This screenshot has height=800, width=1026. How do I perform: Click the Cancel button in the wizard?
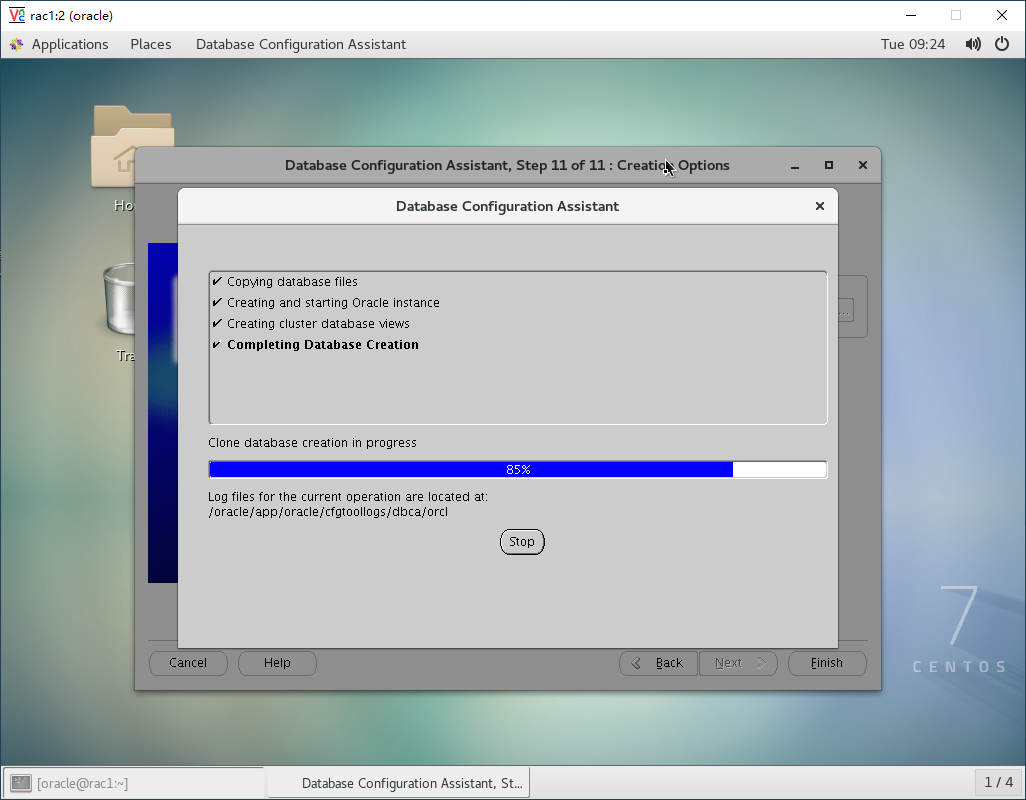[x=188, y=663]
